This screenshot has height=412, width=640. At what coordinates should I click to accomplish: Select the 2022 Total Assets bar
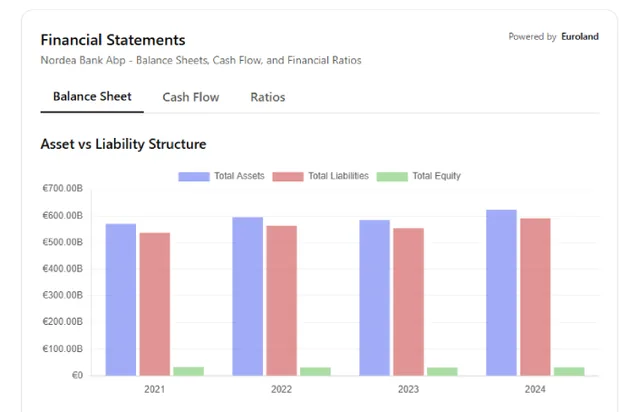[x=248, y=296]
